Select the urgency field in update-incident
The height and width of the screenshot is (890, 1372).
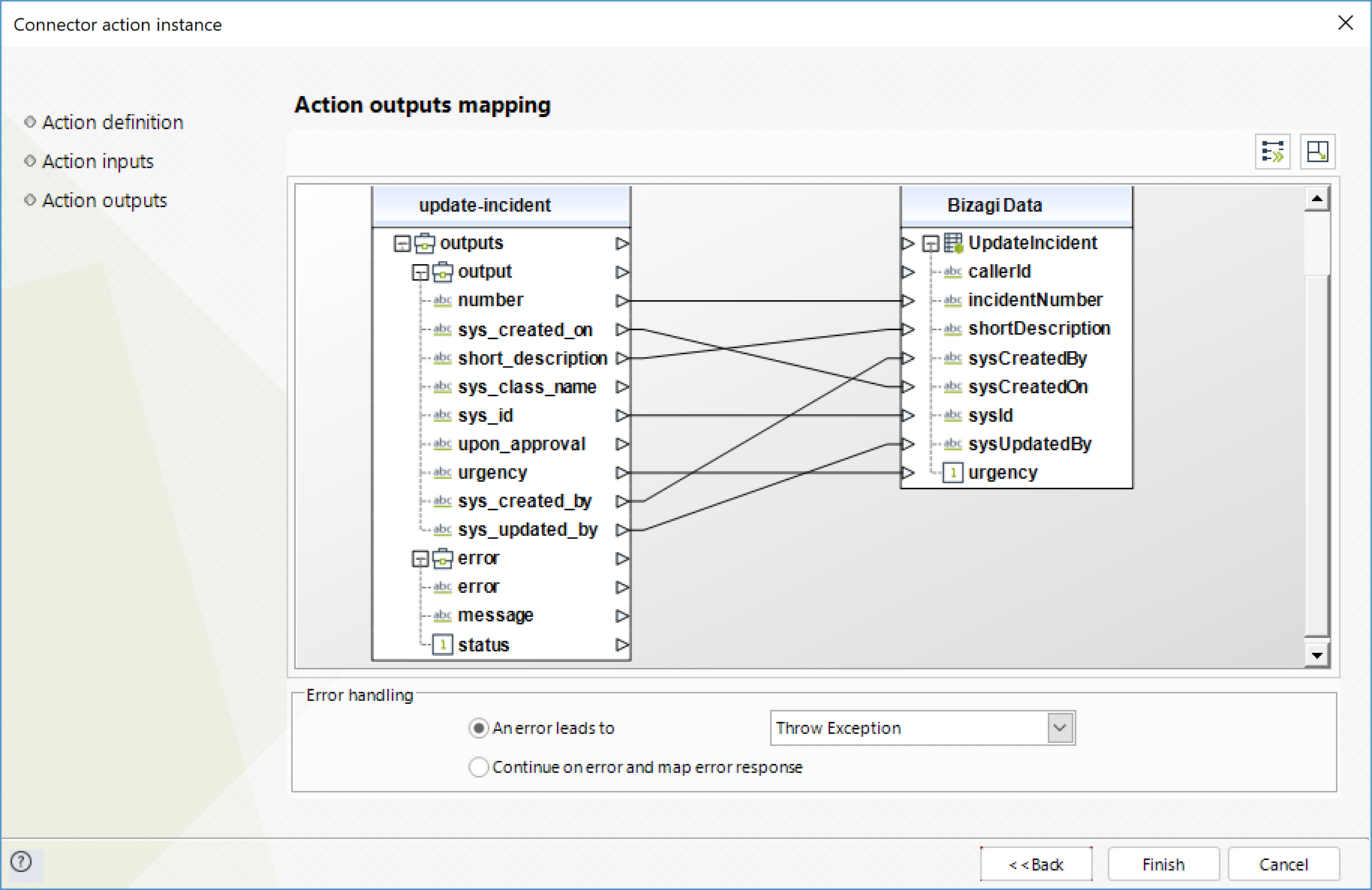coord(492,473)
